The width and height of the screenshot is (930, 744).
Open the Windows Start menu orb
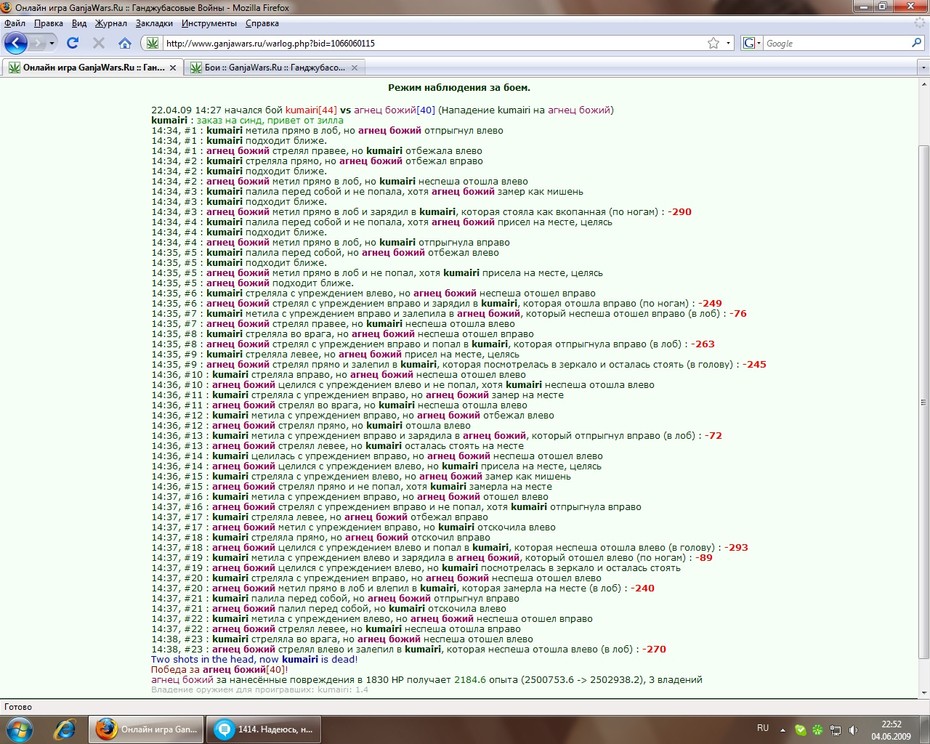point(18,729)
